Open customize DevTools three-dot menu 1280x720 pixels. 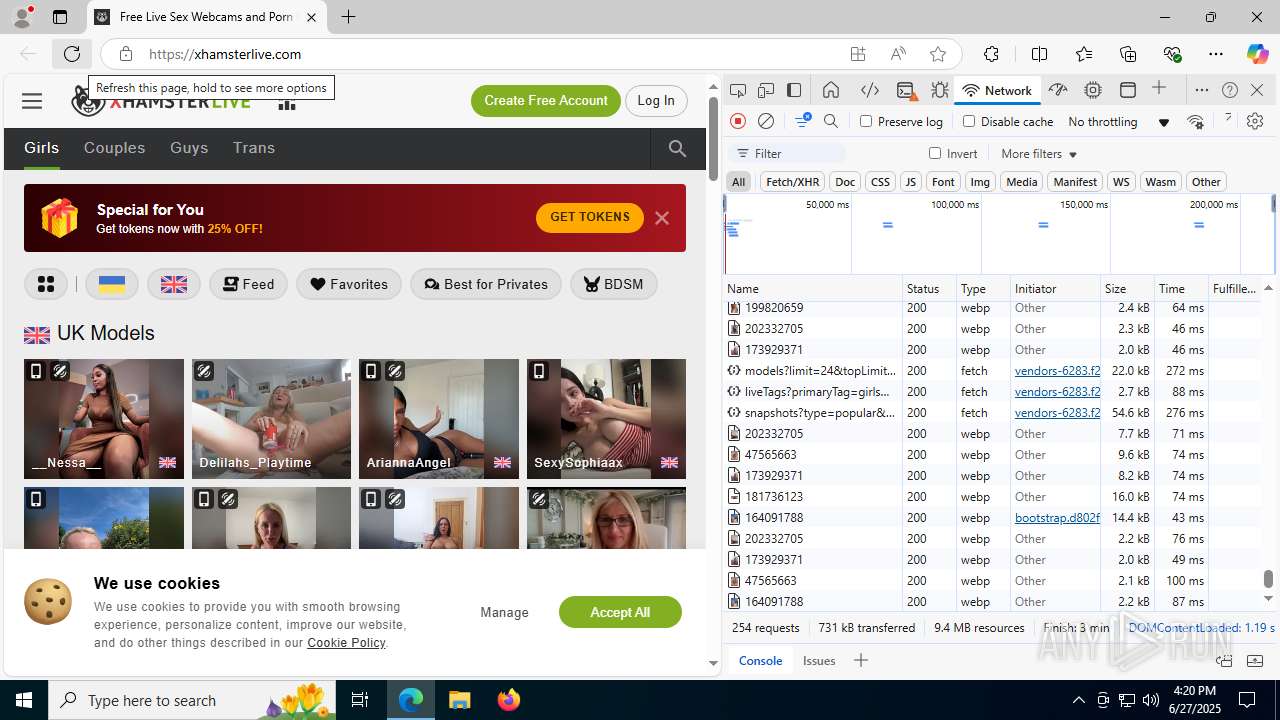[1202, 90]
